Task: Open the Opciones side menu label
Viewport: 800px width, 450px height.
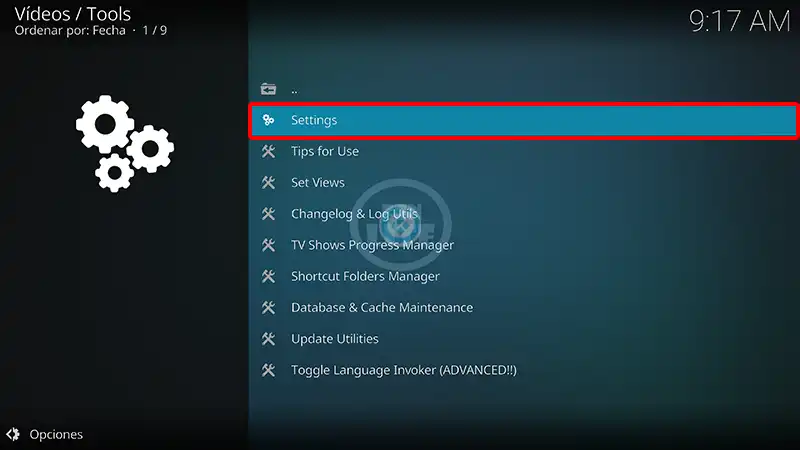Action: 56,435
